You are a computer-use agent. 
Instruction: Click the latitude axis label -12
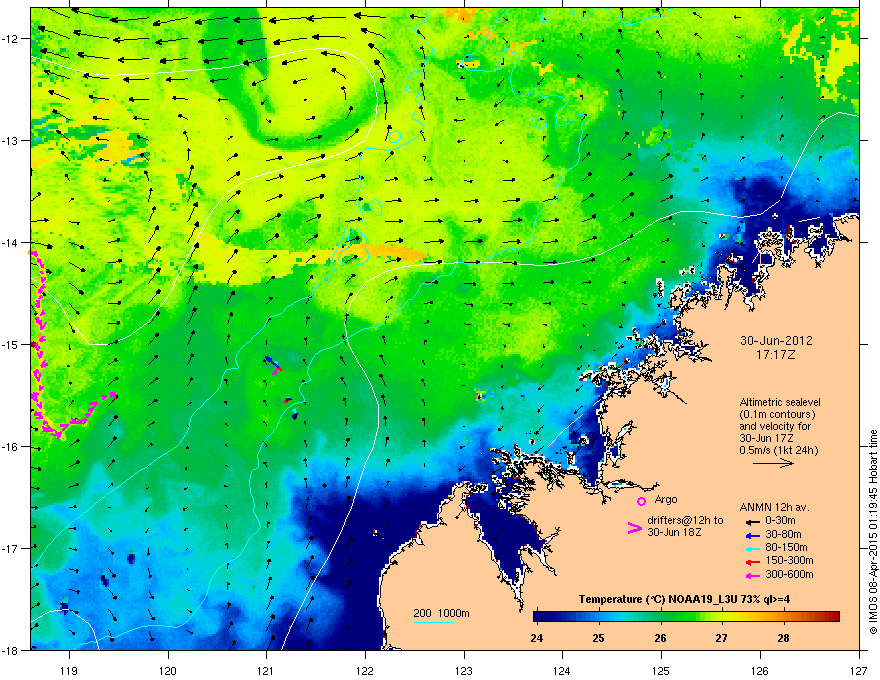10,39
